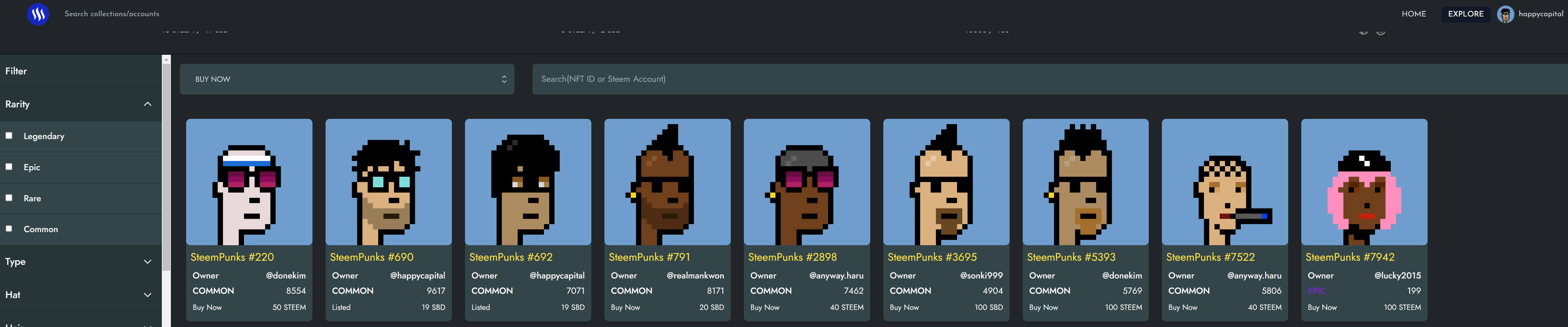Open SteemPunks #692 thumbnail image

coord(528,182)
